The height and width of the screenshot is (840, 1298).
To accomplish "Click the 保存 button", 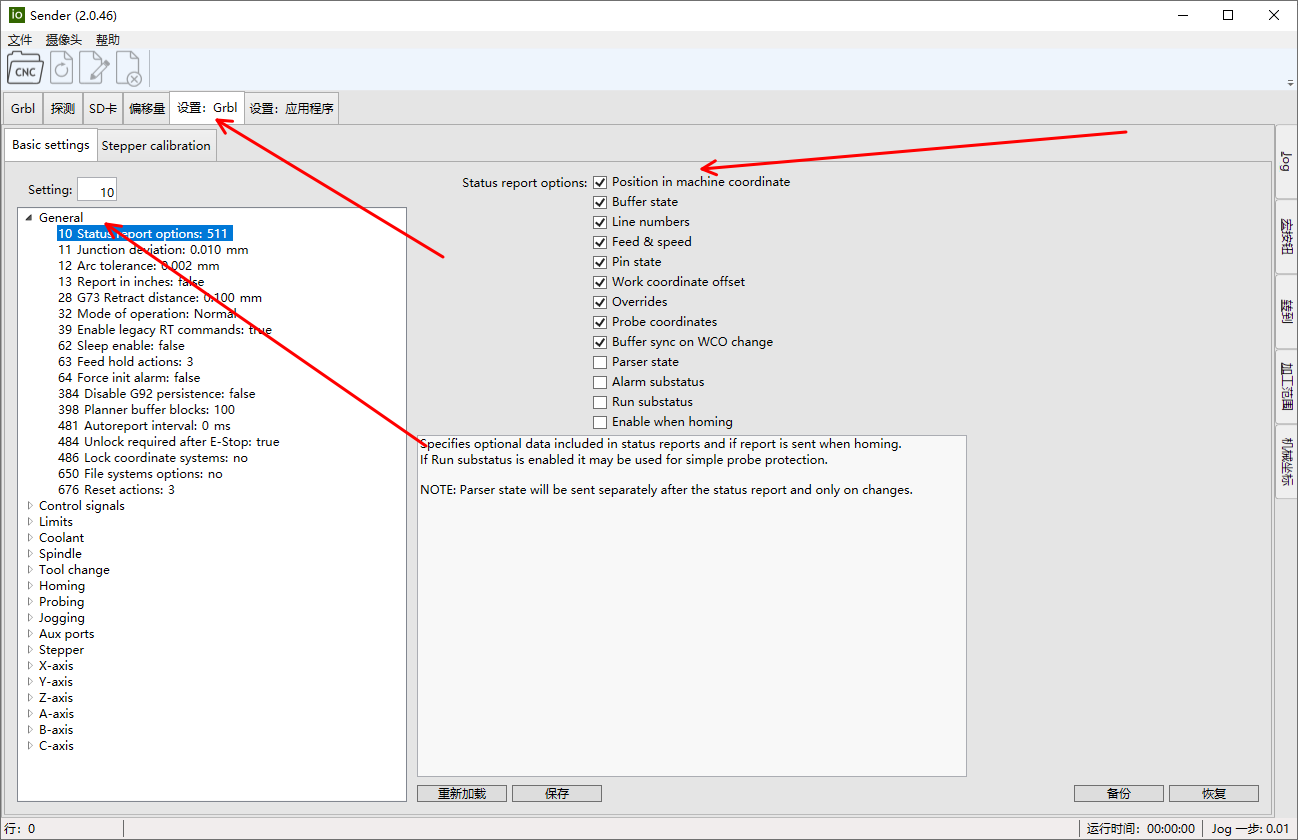I will [x=557, y=793].
